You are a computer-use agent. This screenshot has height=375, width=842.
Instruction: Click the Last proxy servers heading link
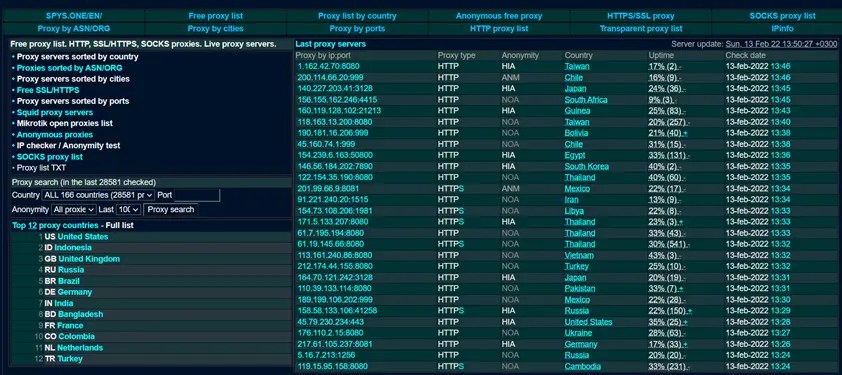click(330, 44)
